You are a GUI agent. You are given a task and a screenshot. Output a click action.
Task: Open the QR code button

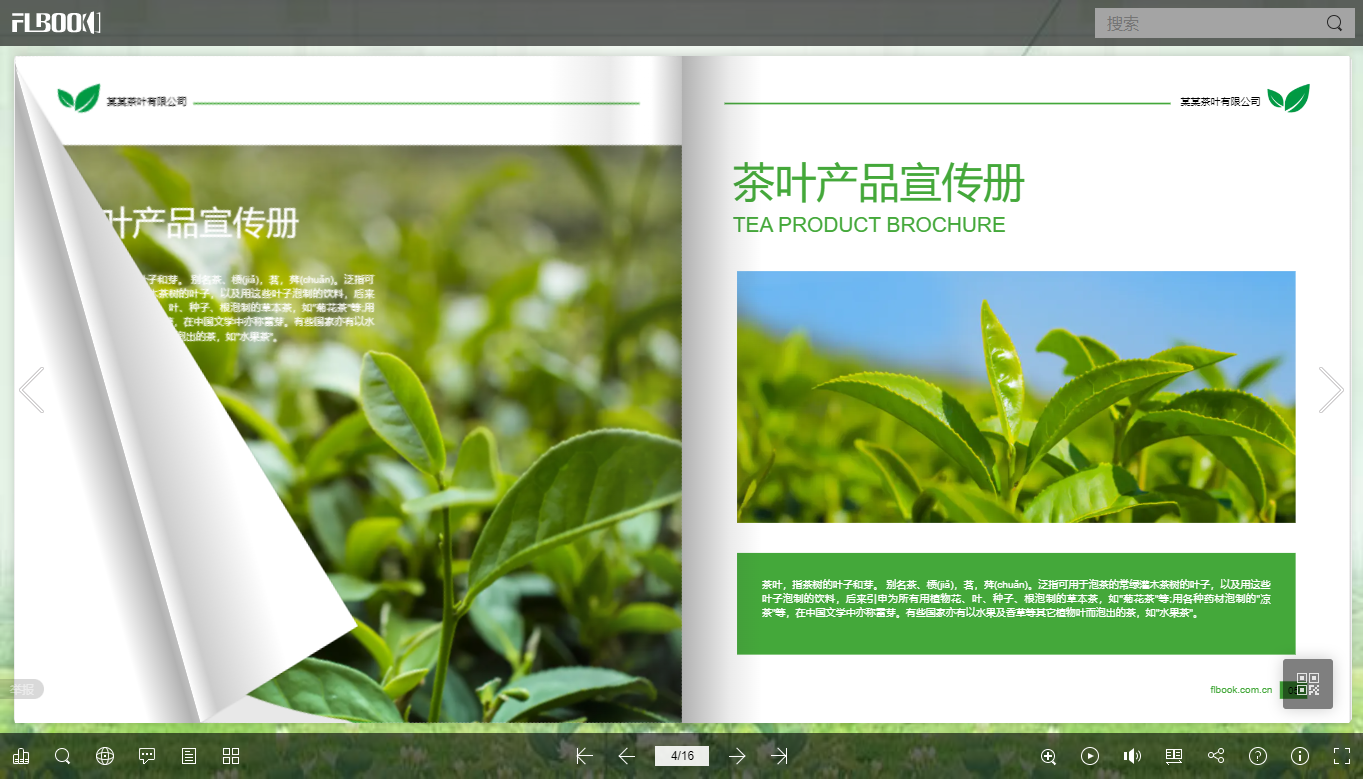[x=1308, y=684]
